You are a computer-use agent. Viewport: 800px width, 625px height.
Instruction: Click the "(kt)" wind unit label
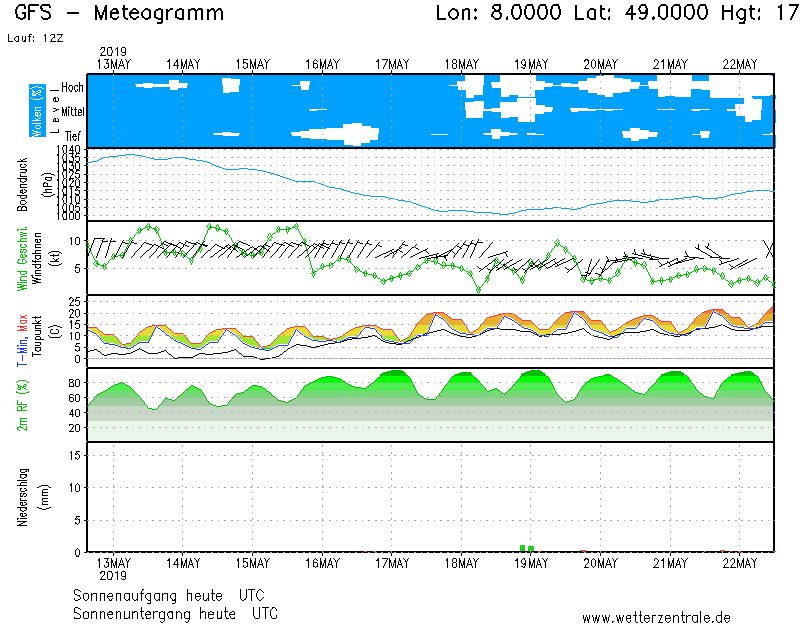[55, 259]
